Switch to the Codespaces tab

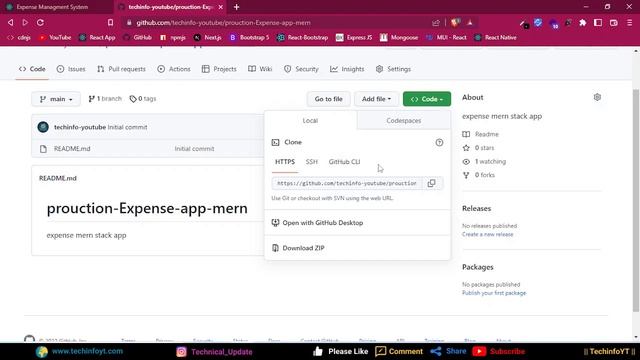[x=404, y=120]
